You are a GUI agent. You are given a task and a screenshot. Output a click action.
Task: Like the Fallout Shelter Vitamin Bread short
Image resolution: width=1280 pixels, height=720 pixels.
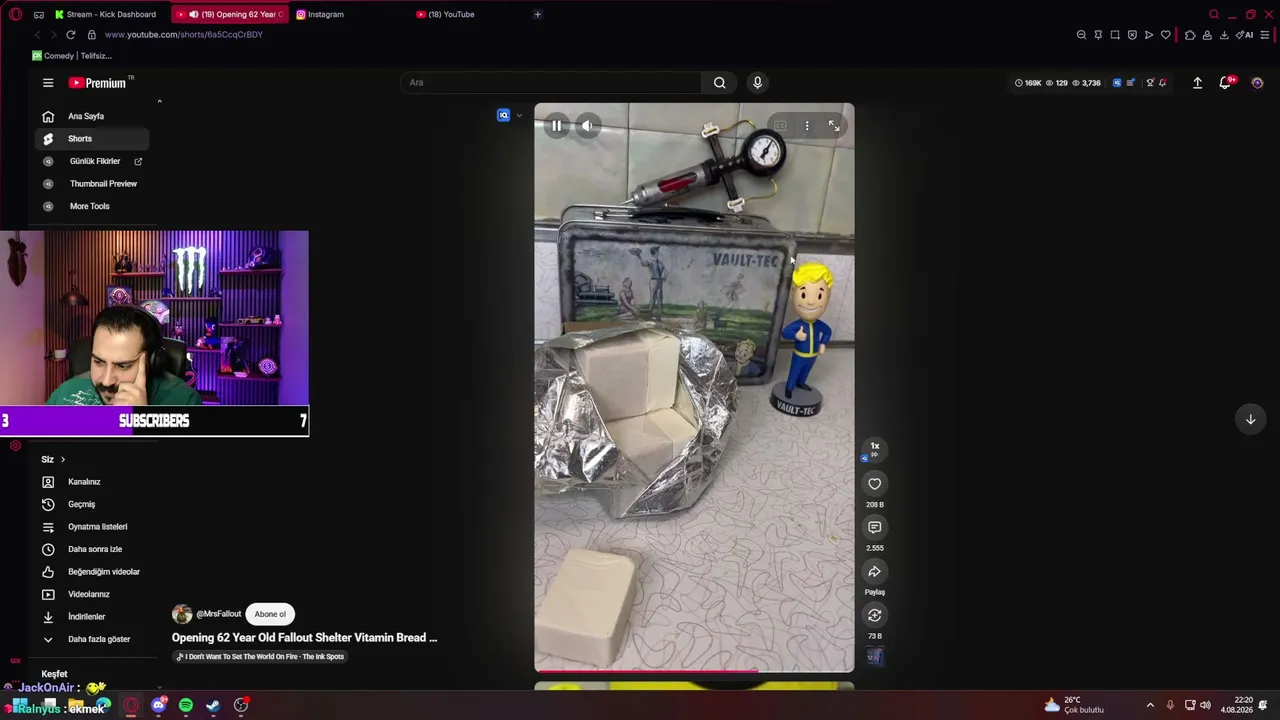pyautogui.click(x=874, y=484)
